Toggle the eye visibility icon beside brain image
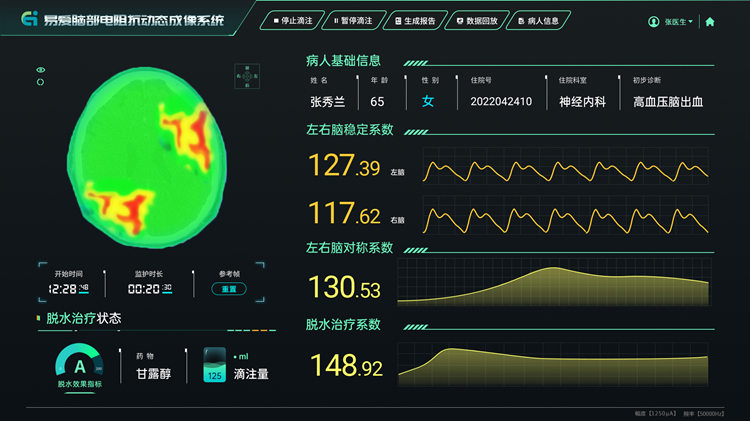 point(41,69)
